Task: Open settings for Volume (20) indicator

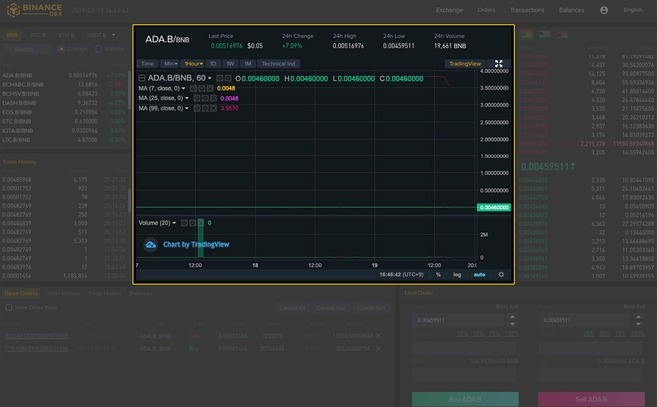Action: click(192, 223)
